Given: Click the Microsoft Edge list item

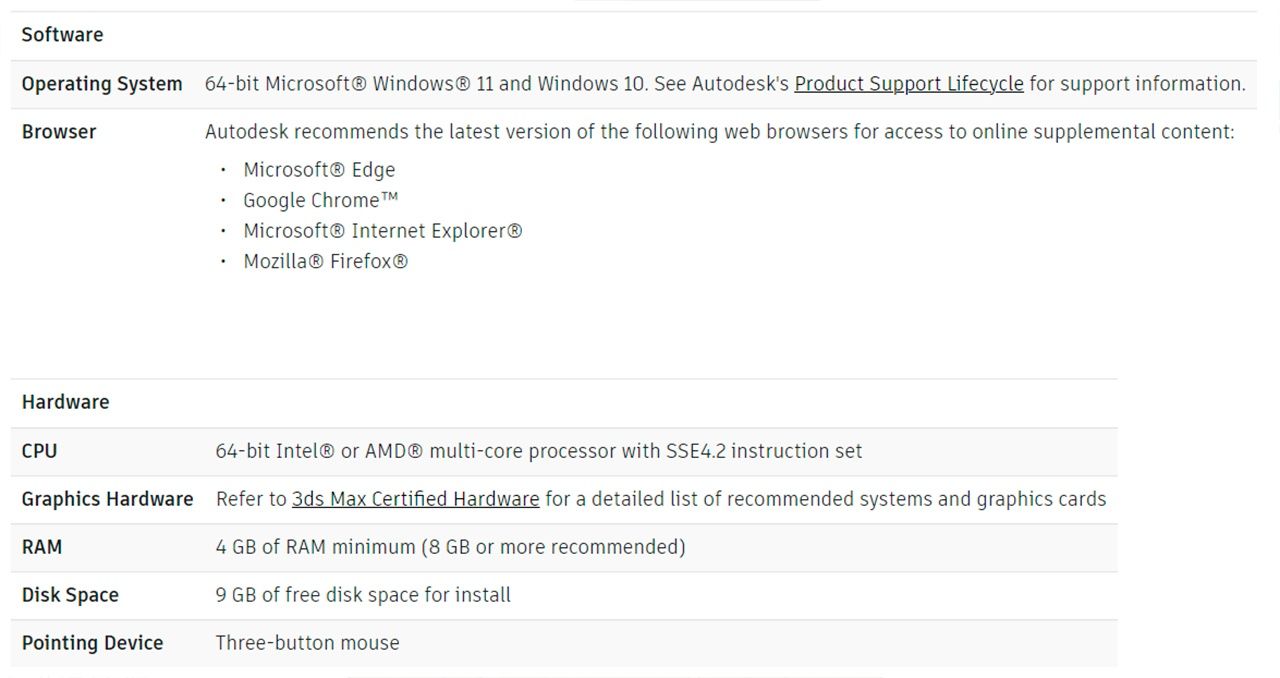Looking at the screenshot, I should tap(319, 170).
